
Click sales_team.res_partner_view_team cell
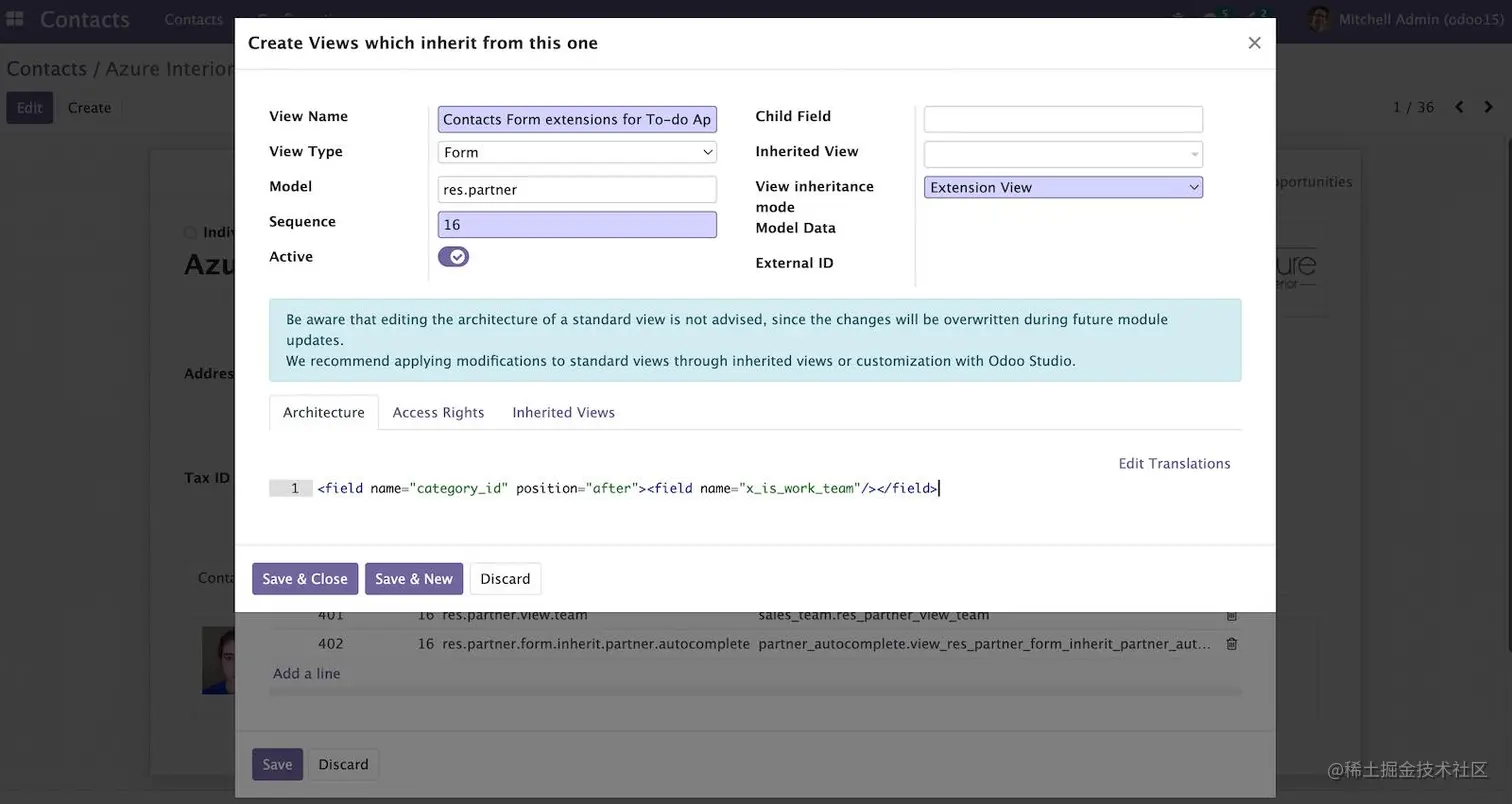(x=874, y=615)
